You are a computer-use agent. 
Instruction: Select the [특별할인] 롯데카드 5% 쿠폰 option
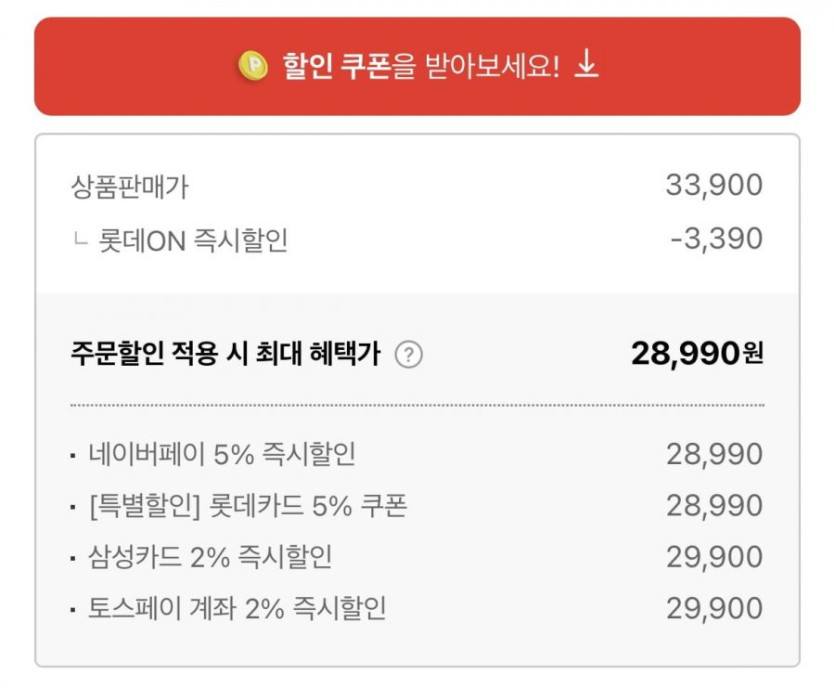[x=247, y=506]
